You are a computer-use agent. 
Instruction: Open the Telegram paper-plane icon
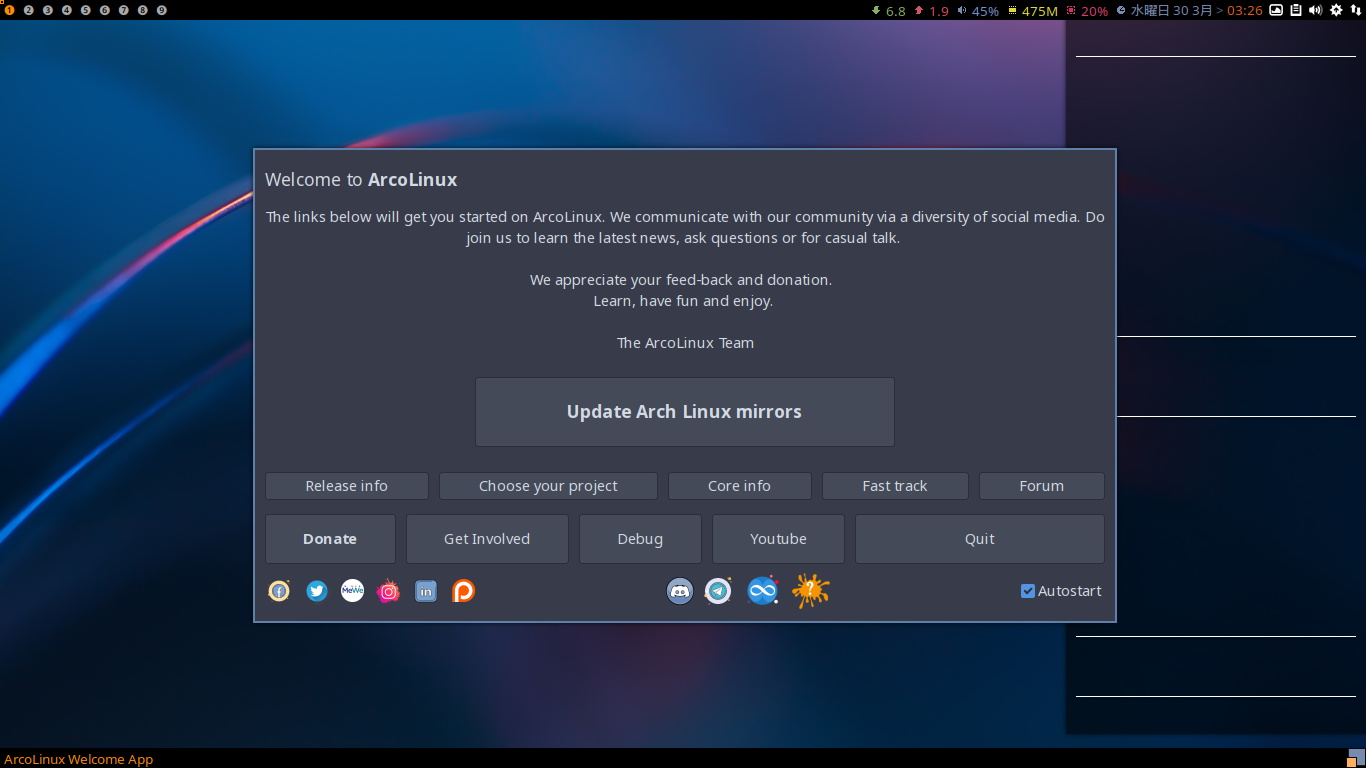pos(718,591)
